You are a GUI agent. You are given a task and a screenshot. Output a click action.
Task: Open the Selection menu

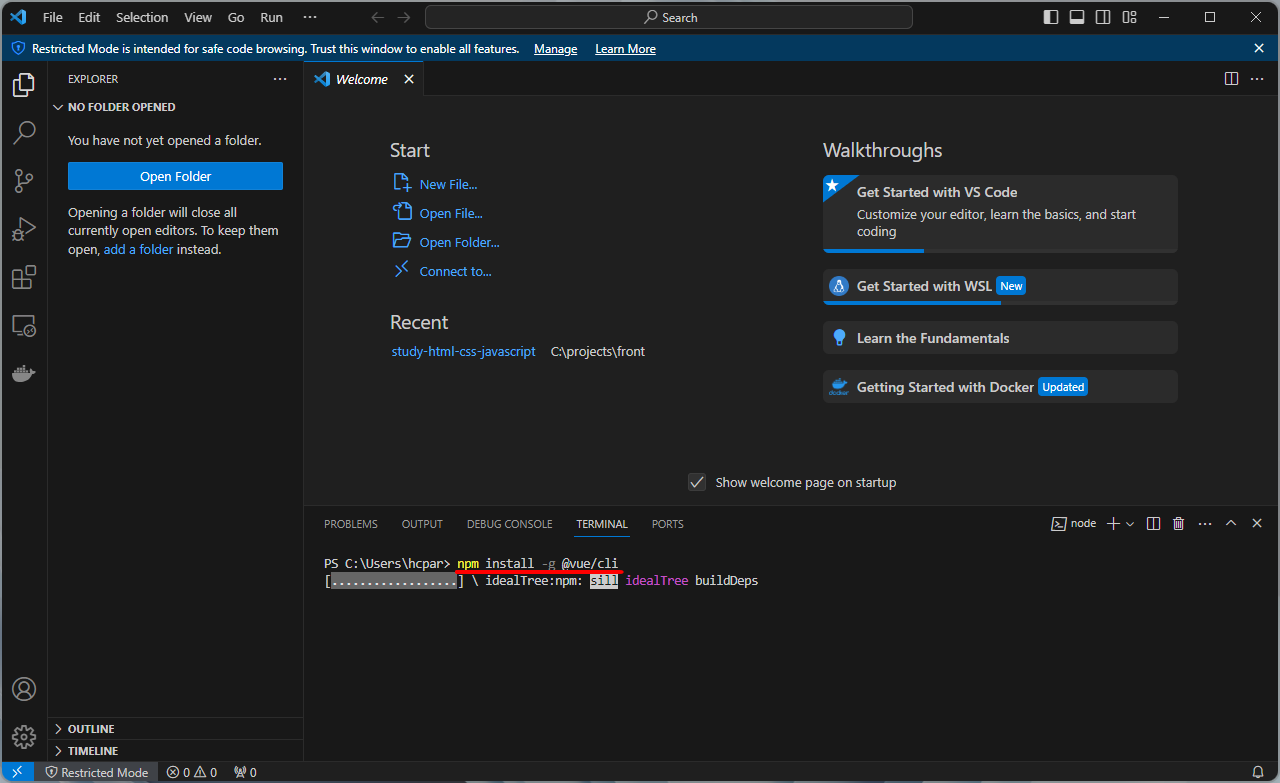coord(142,17)
